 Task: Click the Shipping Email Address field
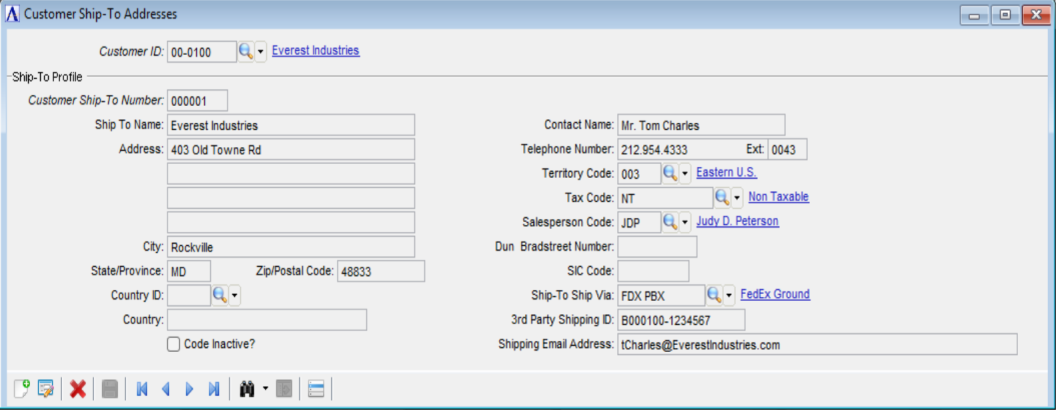pyautogui.click(x=816, y=344)
